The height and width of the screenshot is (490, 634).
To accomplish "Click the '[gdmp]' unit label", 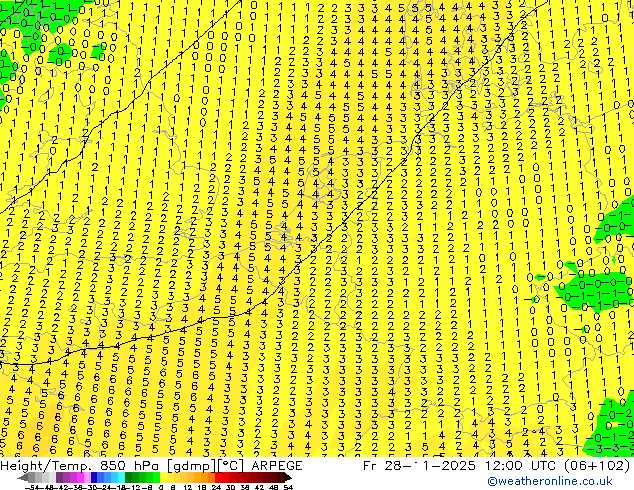I will click(x=192, y=466).
